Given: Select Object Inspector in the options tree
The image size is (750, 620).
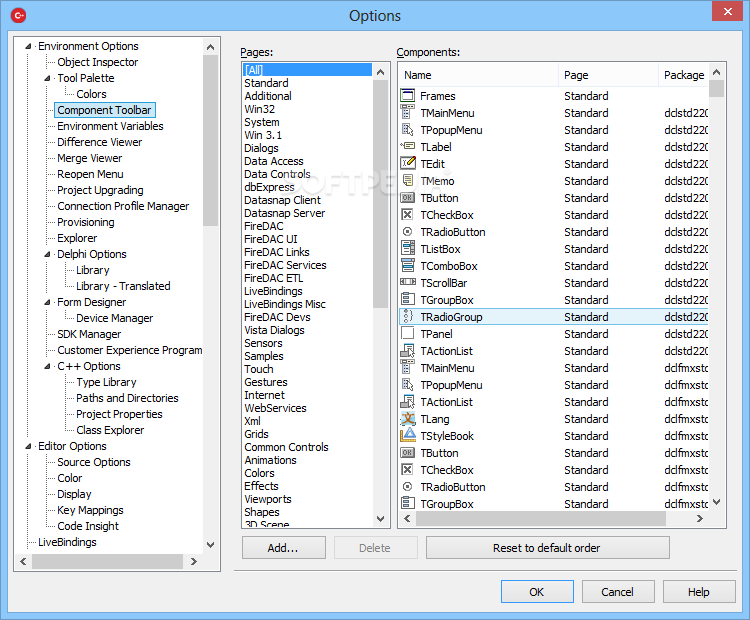Looking at the screenshot, I should coord(98,62).
